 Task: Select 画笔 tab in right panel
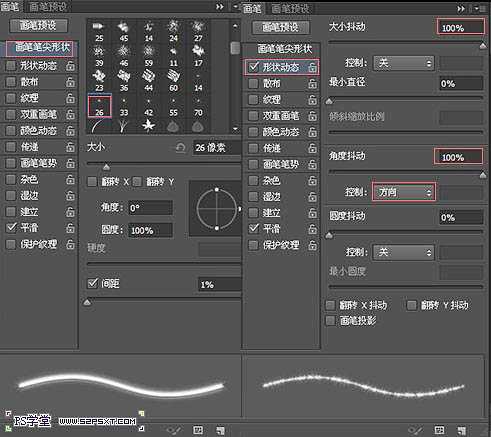click(252, 9)
